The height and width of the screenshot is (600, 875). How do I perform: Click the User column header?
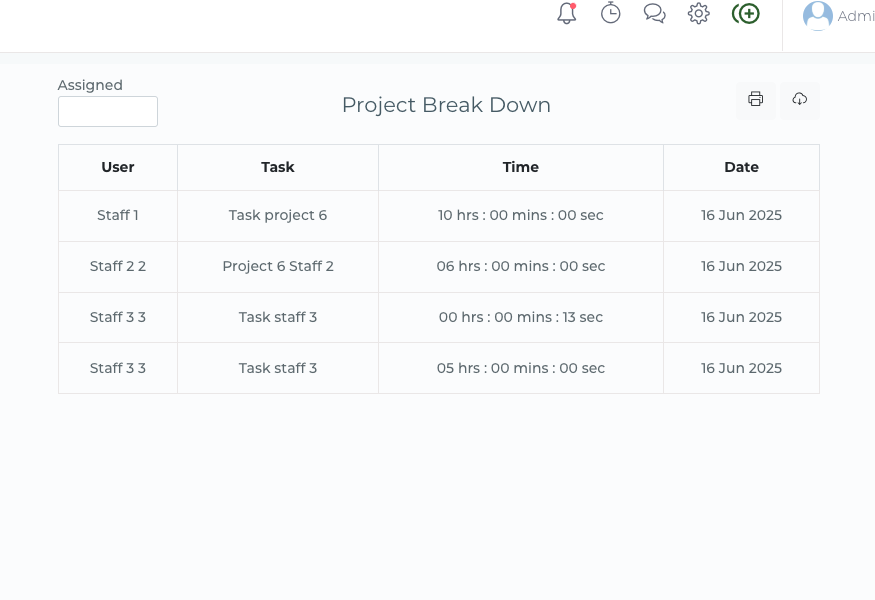coord(118,168)
